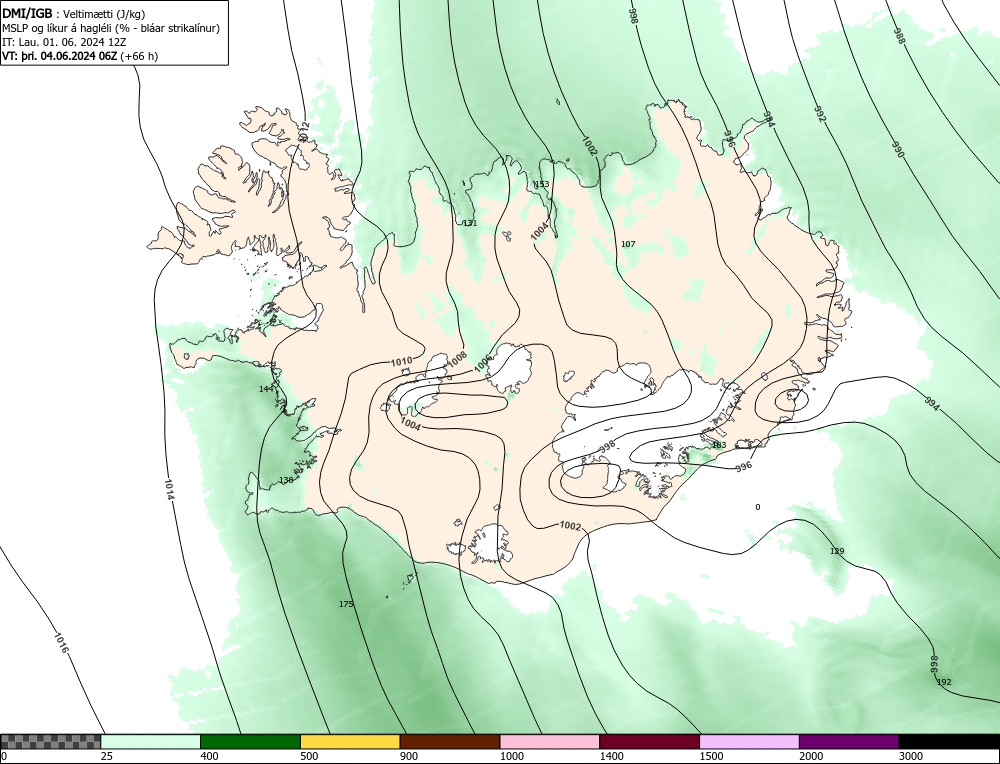Image resolution: width=1000 pixels, height=764 pixels.
Task: Click the 990 isobar label
Action: [898, 149]
